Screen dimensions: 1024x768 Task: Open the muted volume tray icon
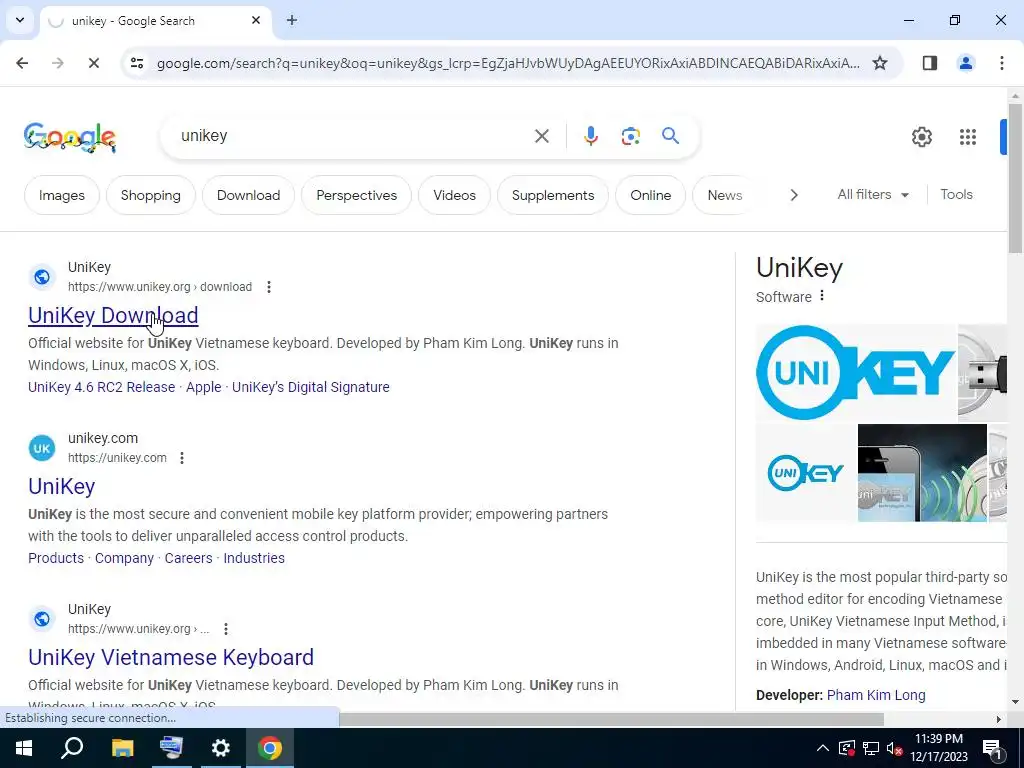click(895, 748)
